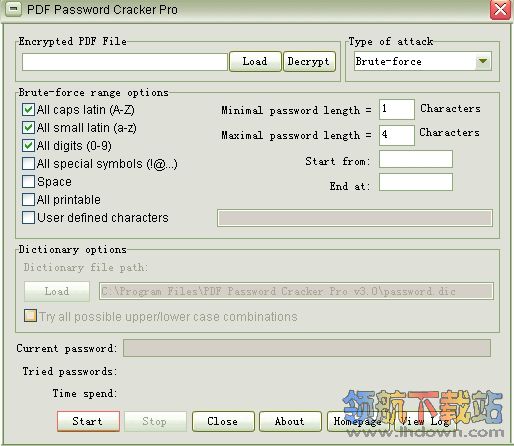514x446 pixels.
Task: Load an encrypted PDF file
Action: coord(255,61)
